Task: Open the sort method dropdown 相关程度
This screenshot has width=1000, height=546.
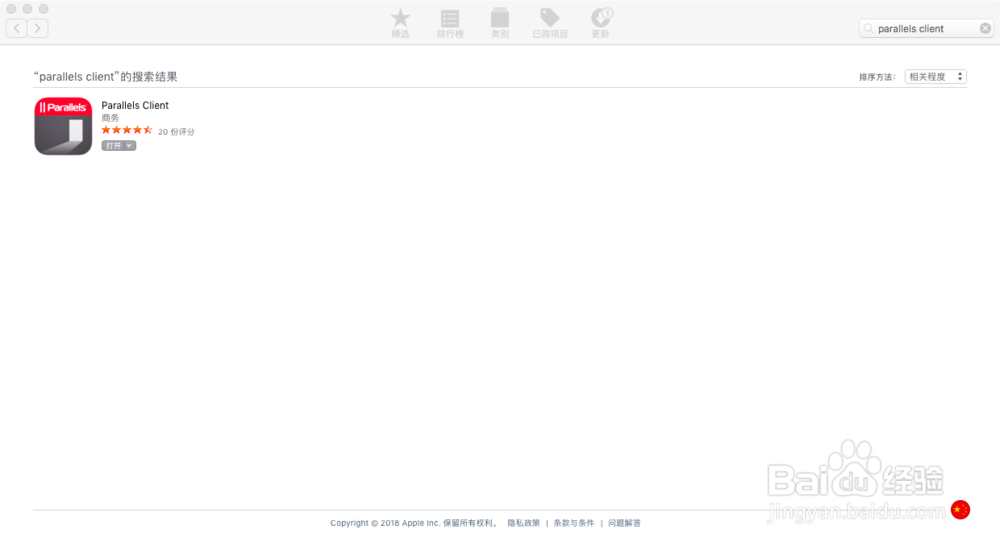Action: point(936,77)
